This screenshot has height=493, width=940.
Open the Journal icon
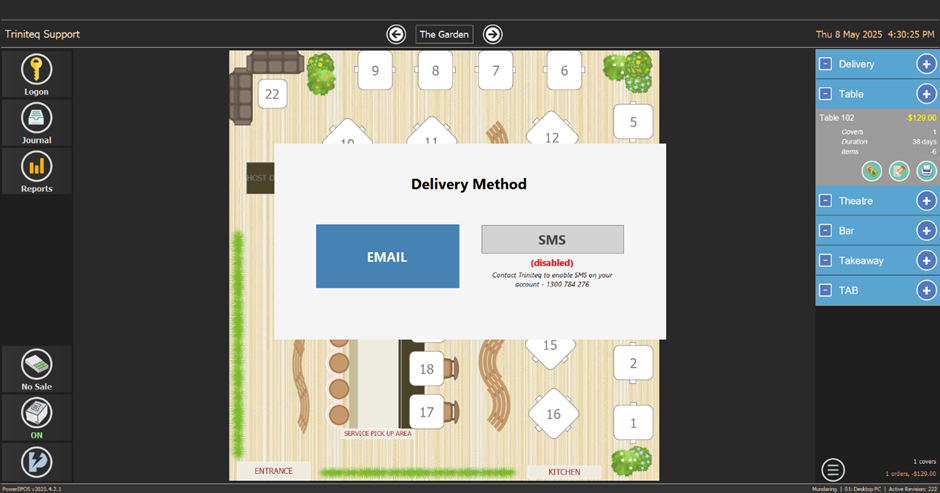(x=37, y=118)
